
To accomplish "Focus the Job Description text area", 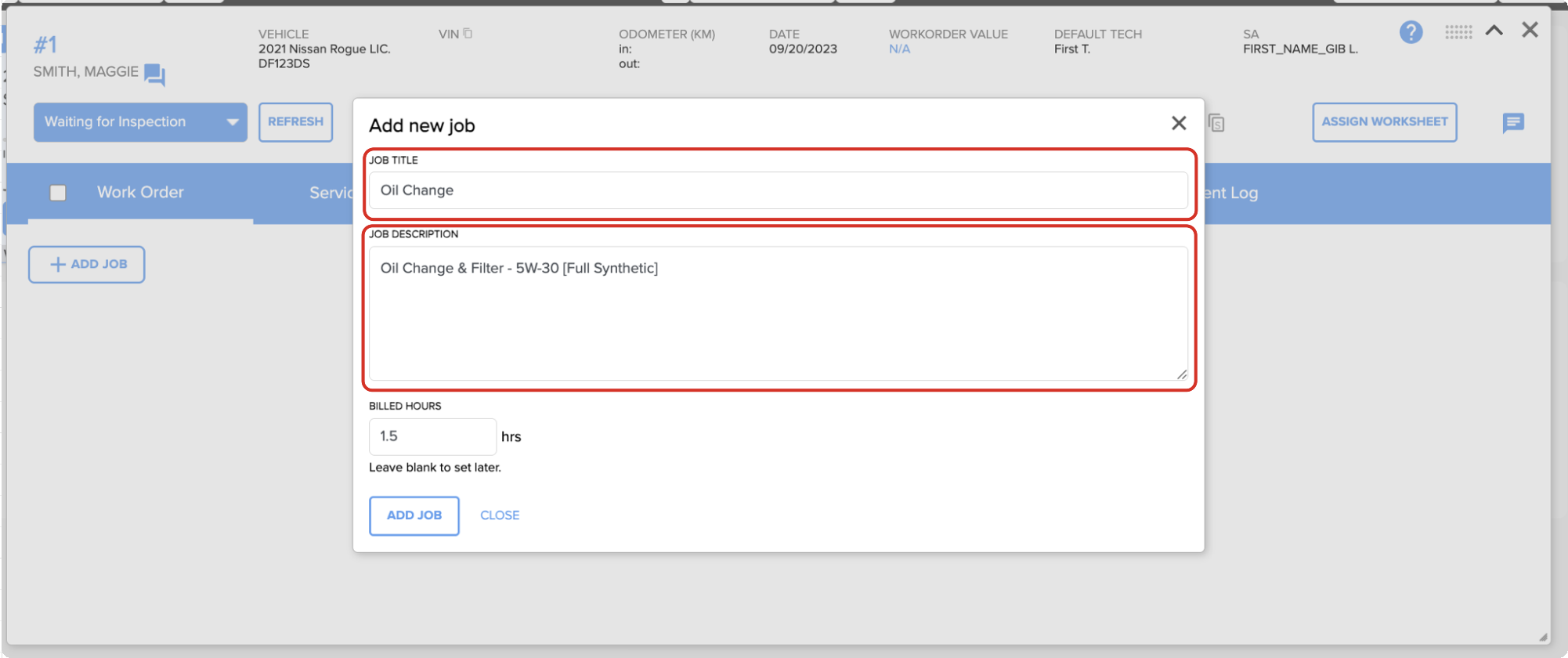I will click(x=779, y=313).
